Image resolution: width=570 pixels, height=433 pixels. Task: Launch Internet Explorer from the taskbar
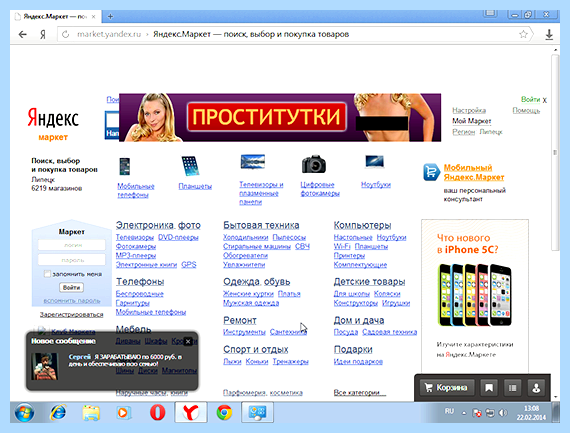tap(58, 413)
